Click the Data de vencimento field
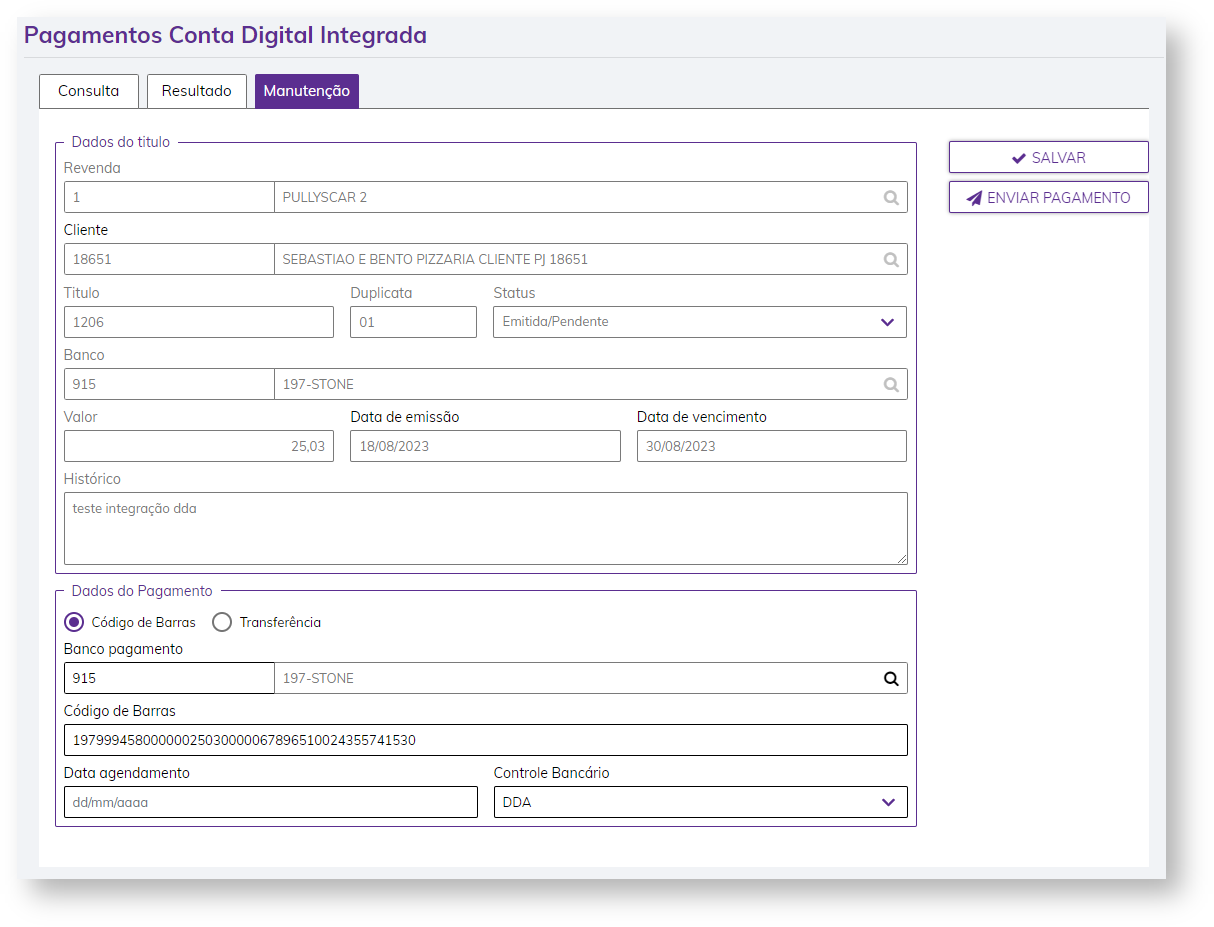Viewport: 1214px width, 927px height. coord(771,446)
